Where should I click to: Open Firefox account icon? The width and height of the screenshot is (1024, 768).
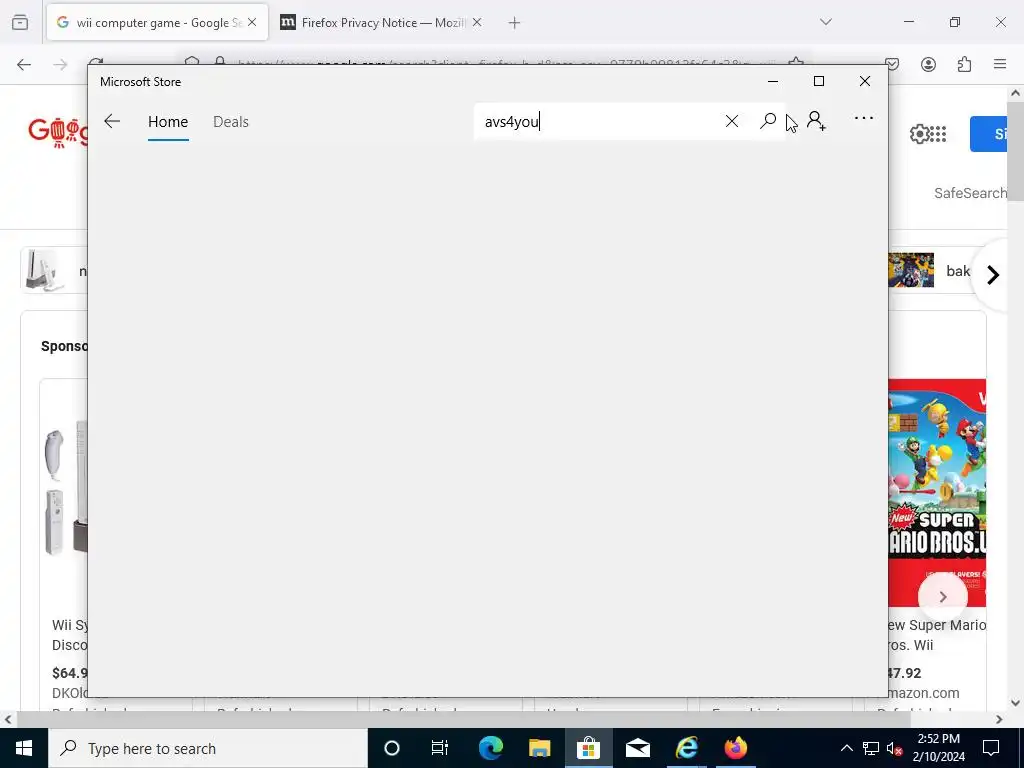[928, 64]
